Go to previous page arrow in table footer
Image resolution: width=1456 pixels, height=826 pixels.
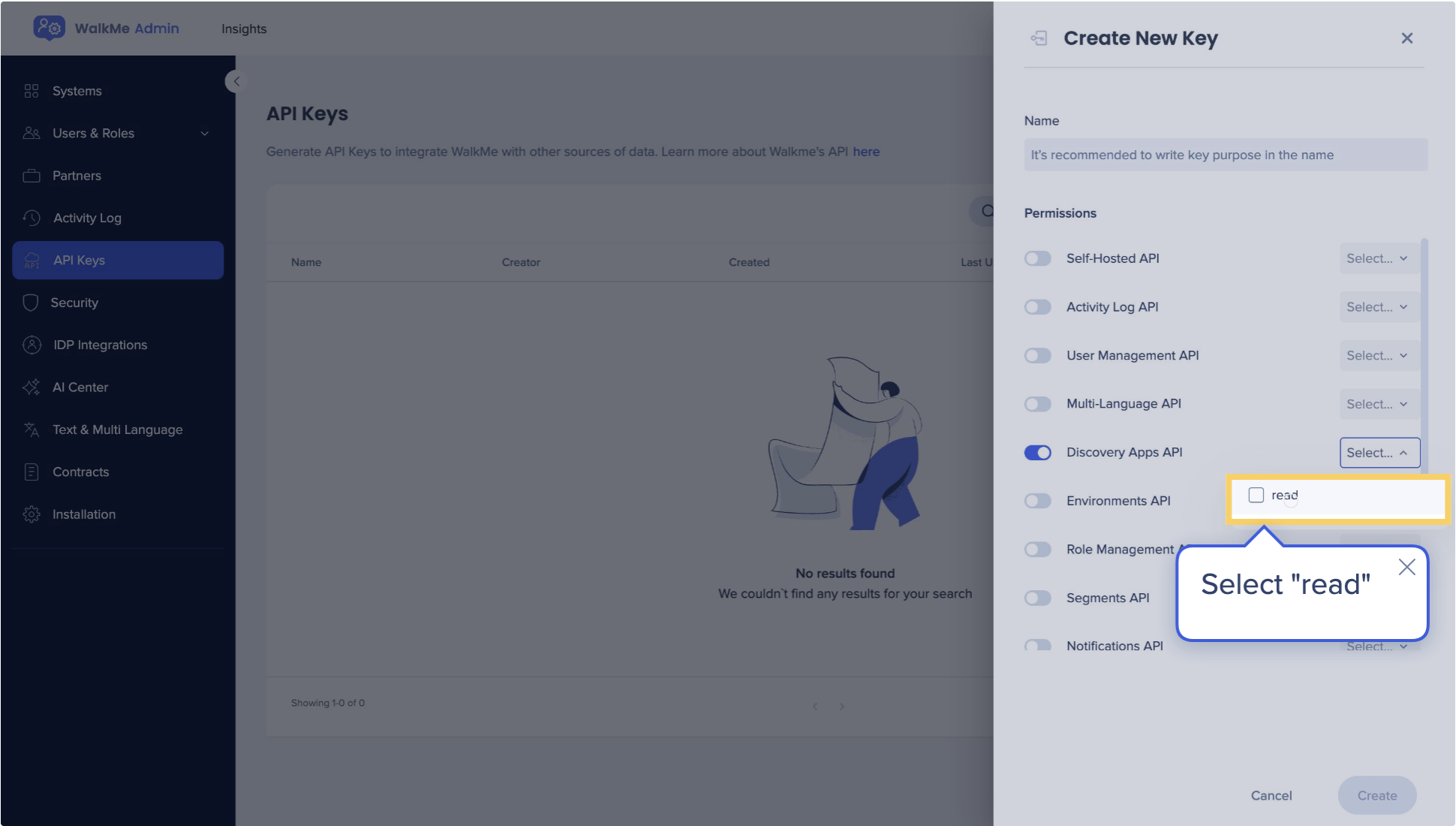[x=815, y=707]
